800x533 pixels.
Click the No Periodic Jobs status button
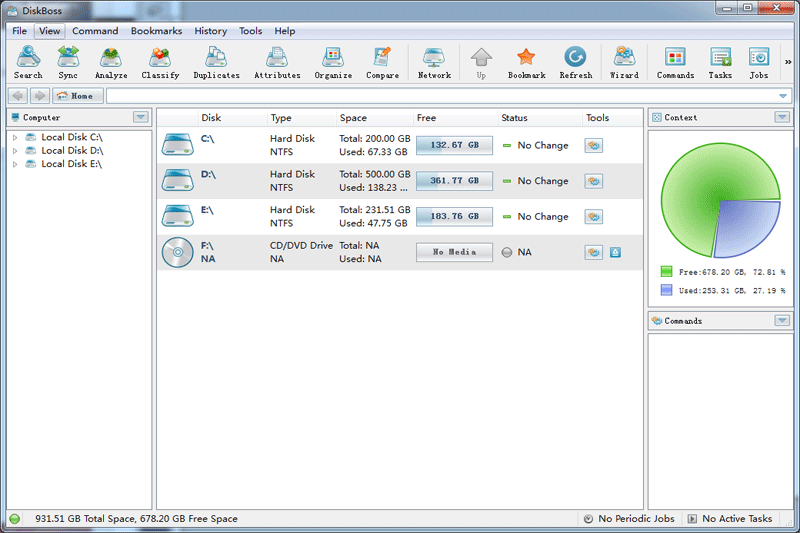[628, 519]
